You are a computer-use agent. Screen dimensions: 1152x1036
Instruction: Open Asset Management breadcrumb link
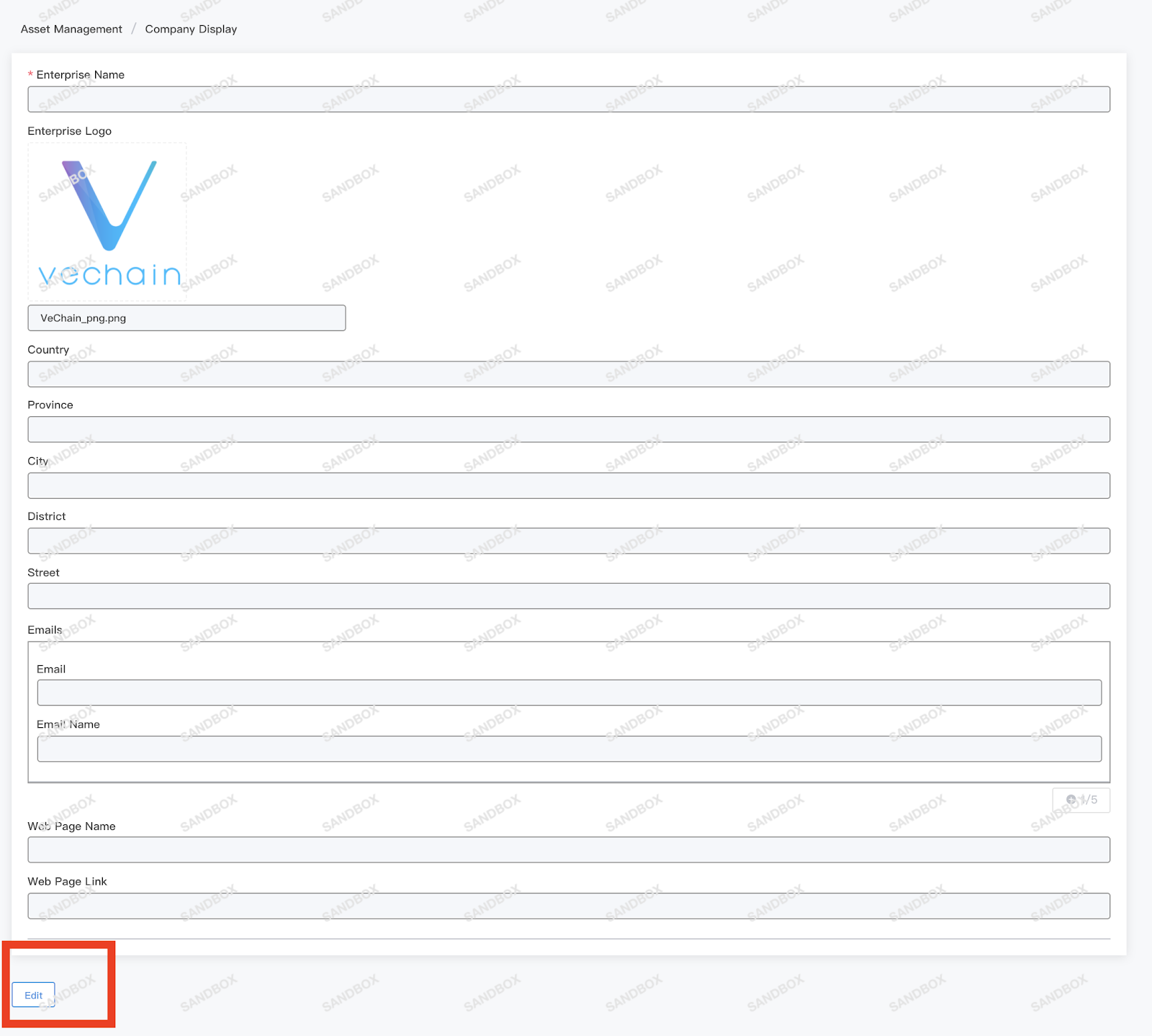coord(71,29)
